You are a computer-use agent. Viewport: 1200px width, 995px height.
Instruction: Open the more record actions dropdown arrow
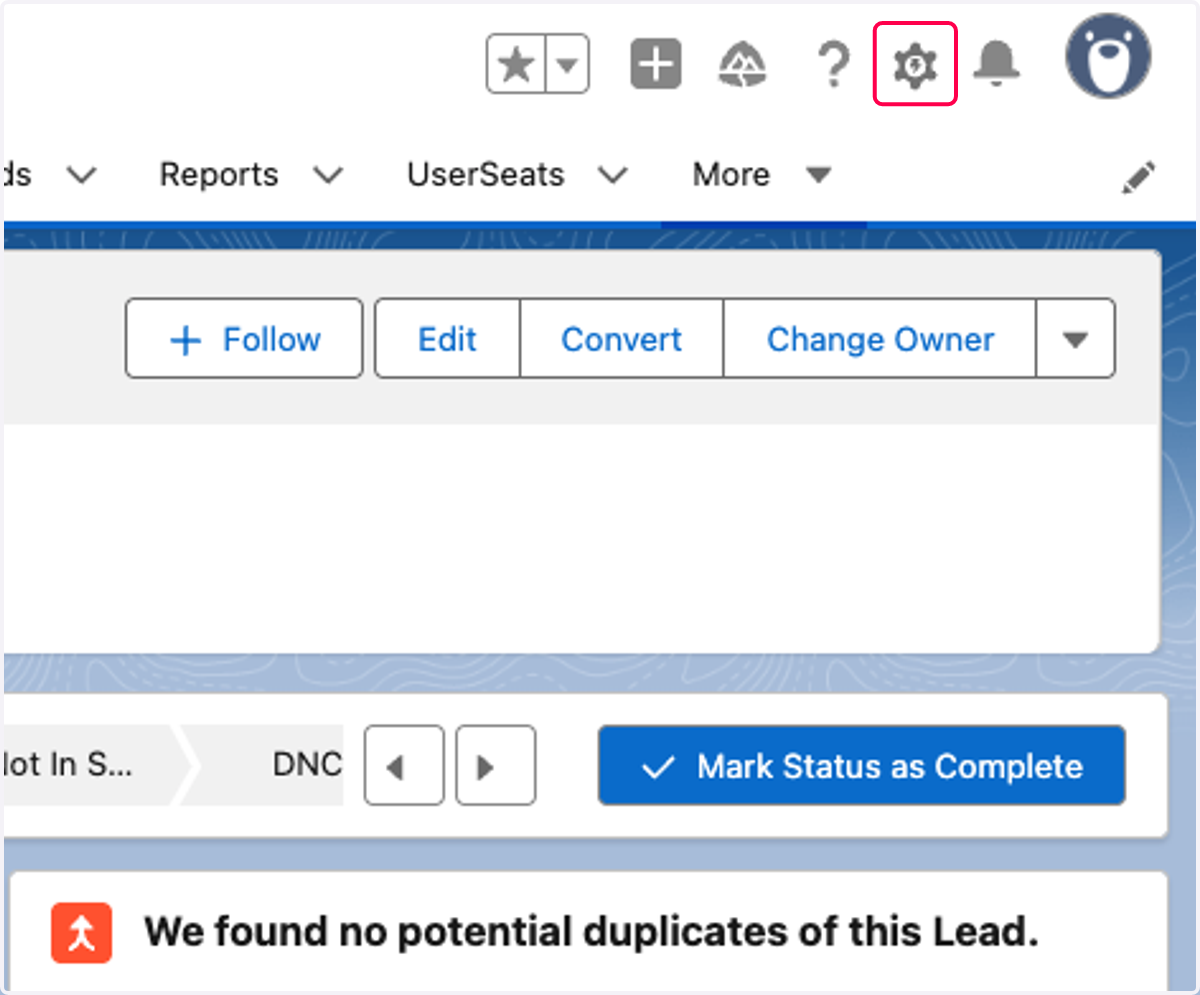tap(1075, 339)
